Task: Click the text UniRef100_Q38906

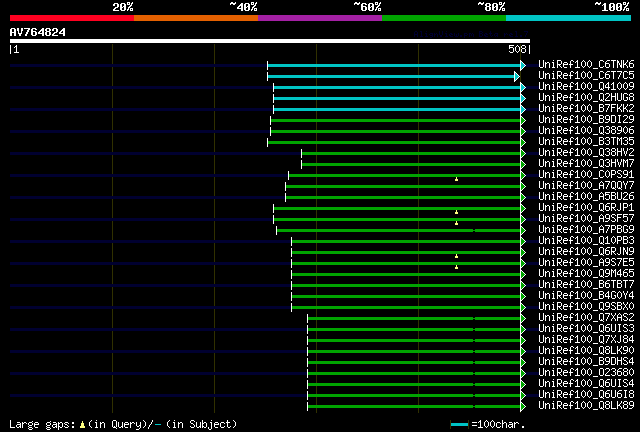Action: tap(586, 131)
